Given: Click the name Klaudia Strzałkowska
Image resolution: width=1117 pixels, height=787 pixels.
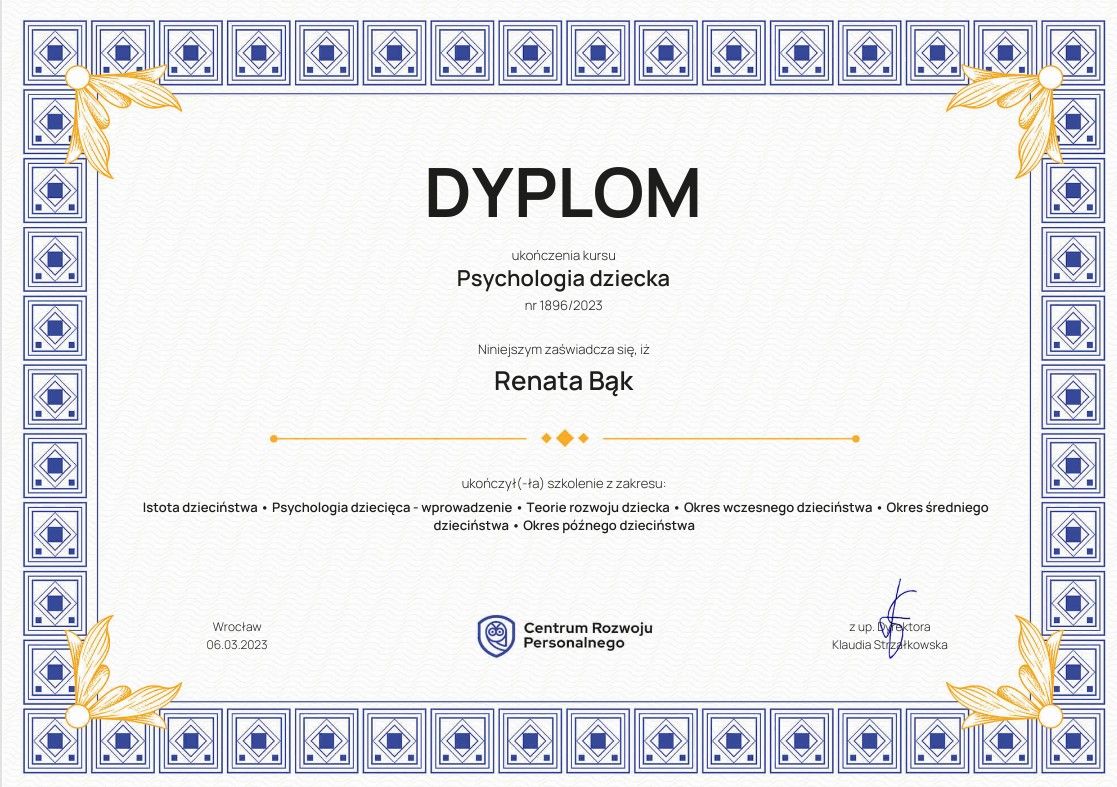Looking at the screenshot, I should click(889, 645).
